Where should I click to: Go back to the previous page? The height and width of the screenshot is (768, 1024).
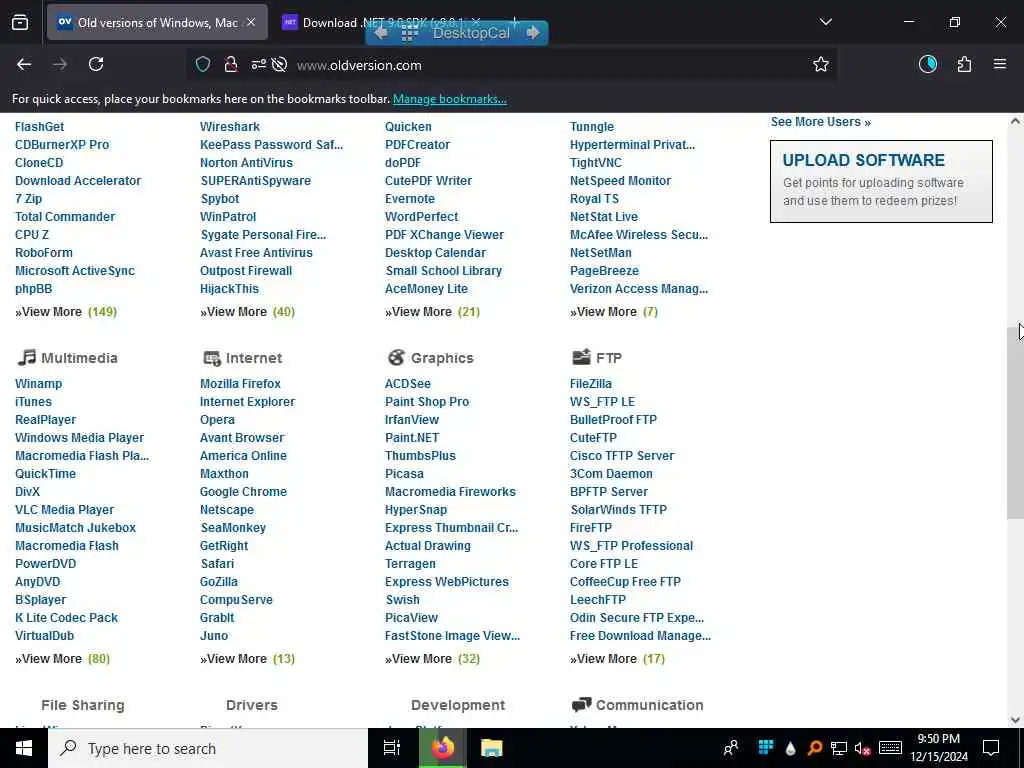(24, 64)
